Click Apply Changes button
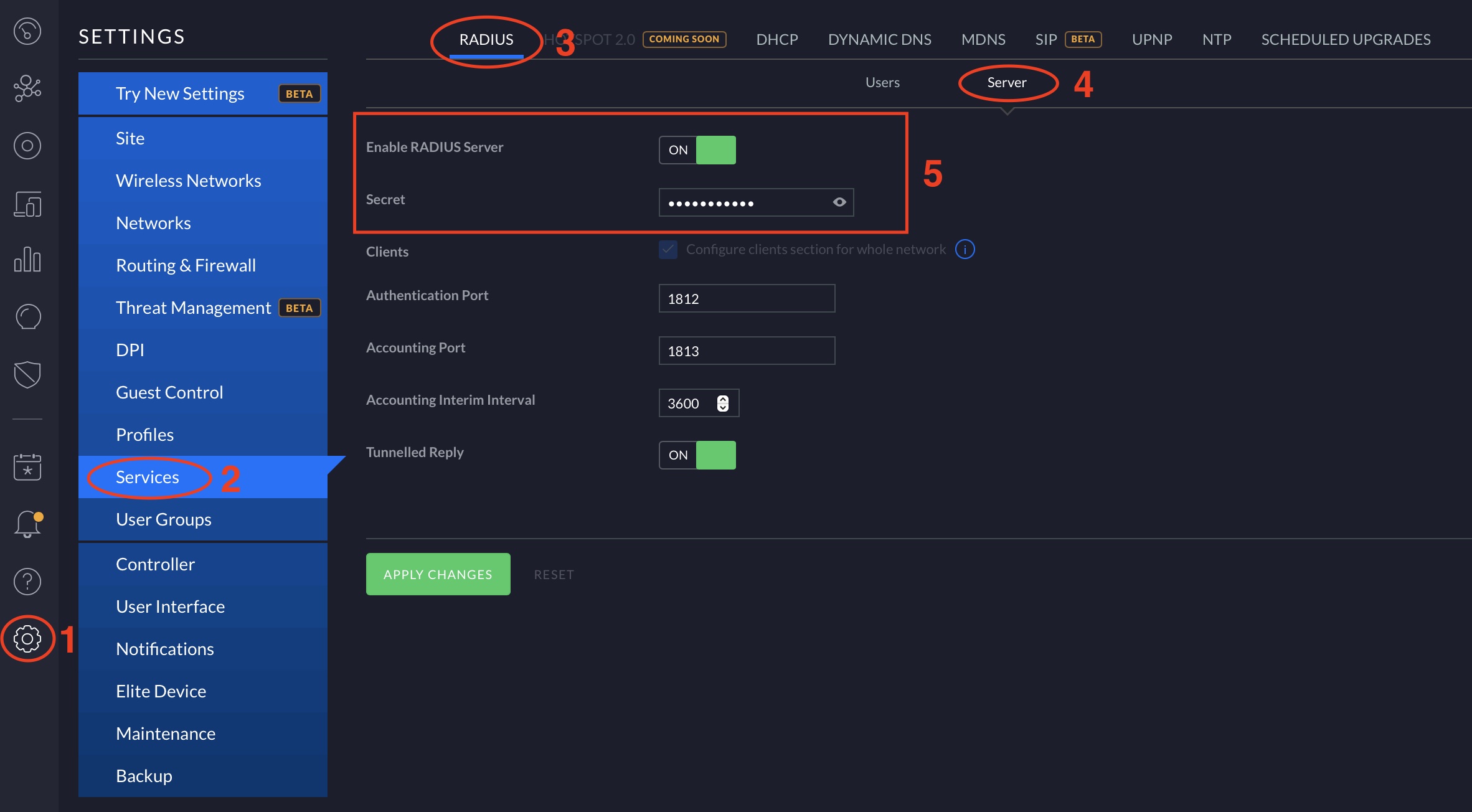This screenshot has height=812, width=1472. click(x=437, y=574)
